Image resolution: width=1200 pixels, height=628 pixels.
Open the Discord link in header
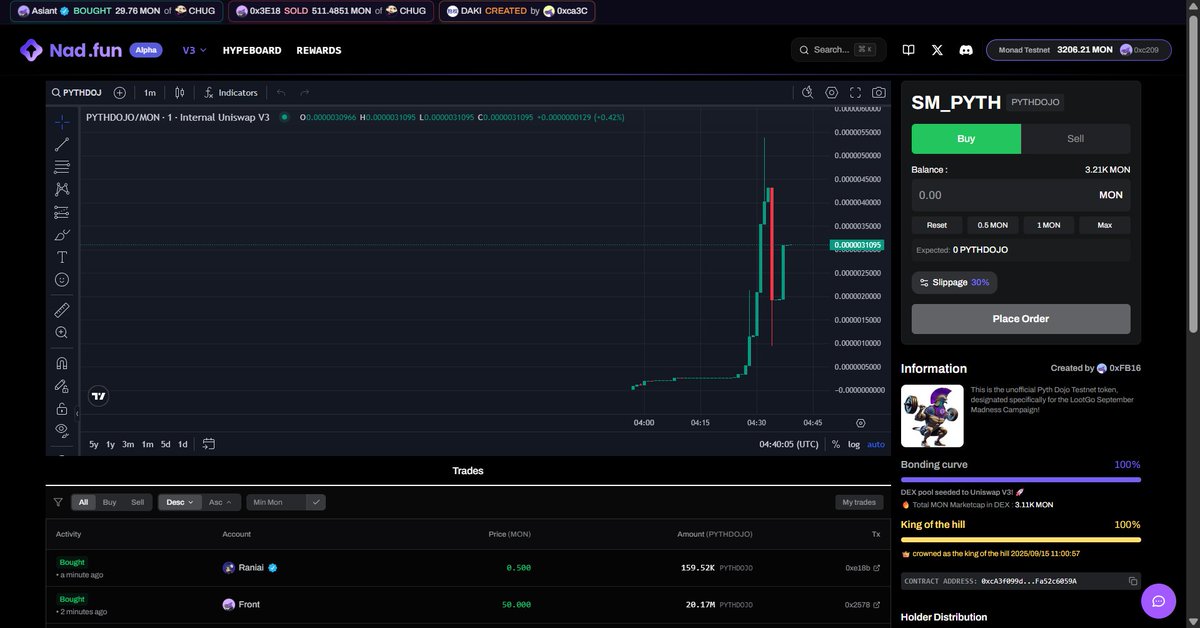pos(965,50)
